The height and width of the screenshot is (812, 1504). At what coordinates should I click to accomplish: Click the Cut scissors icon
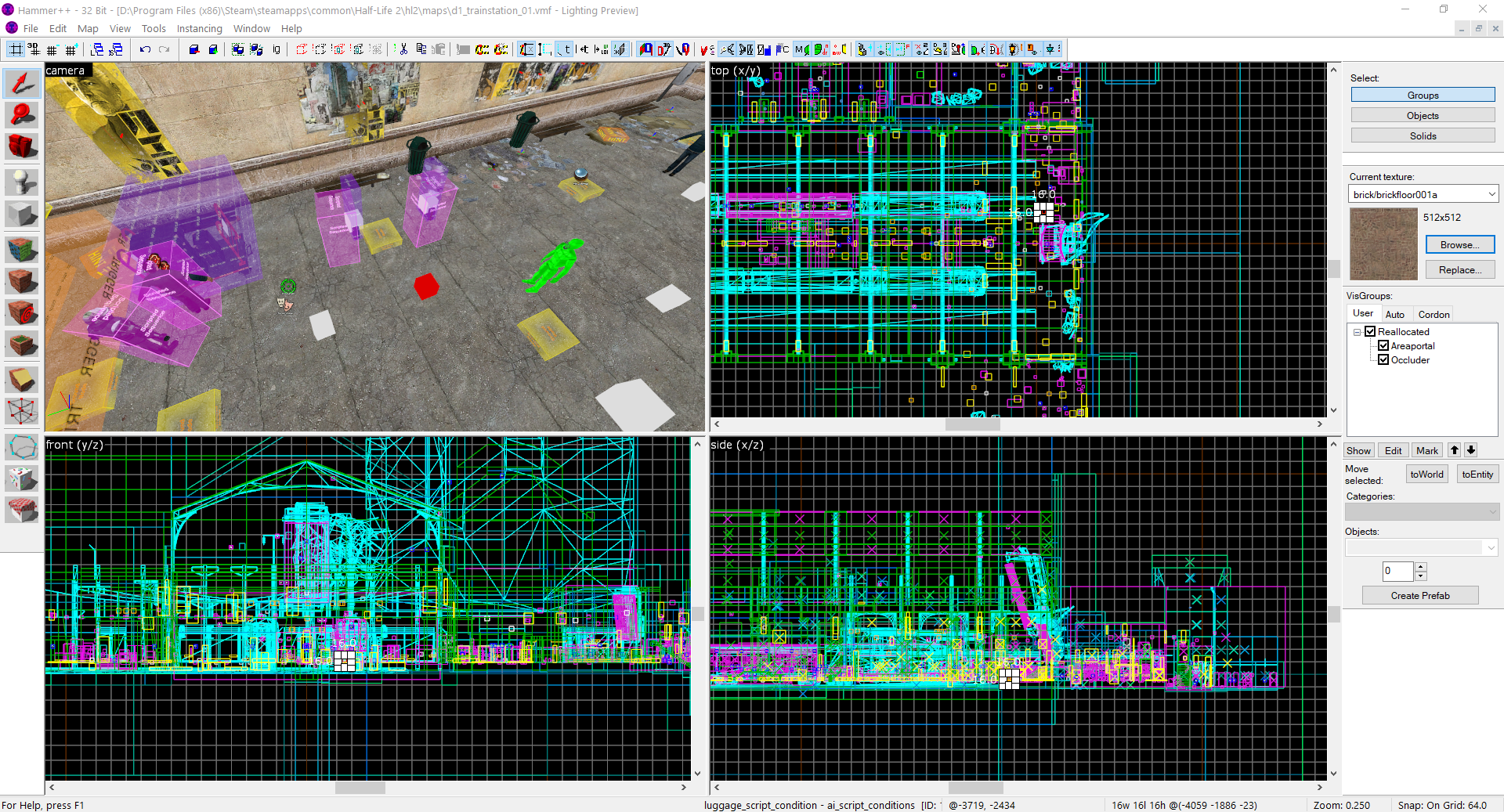(x=403, y=49)
